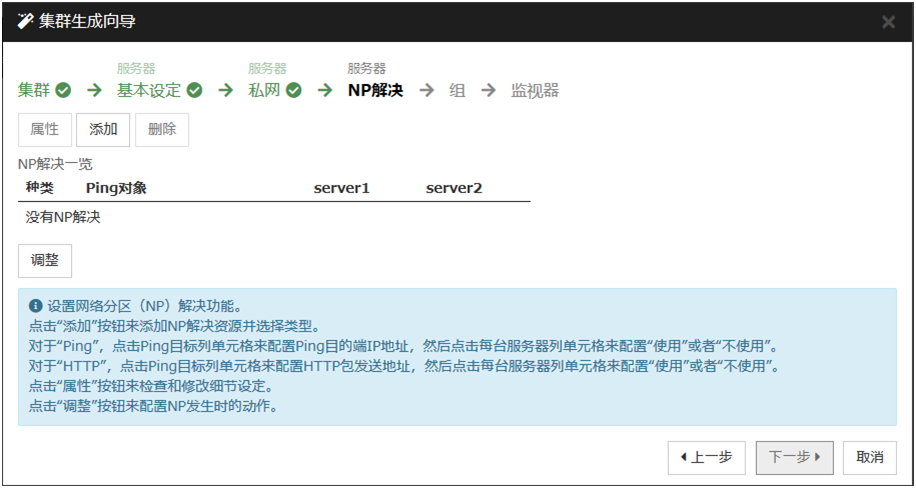
Task: Go back with 上一步 button
Action: 706,458
